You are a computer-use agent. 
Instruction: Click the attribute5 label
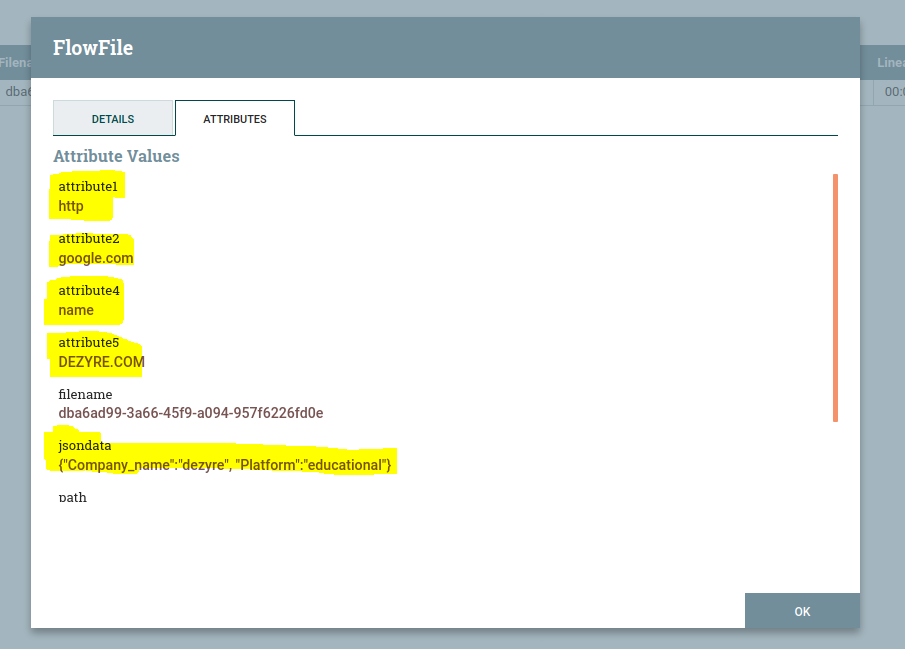tap(88, 343)
